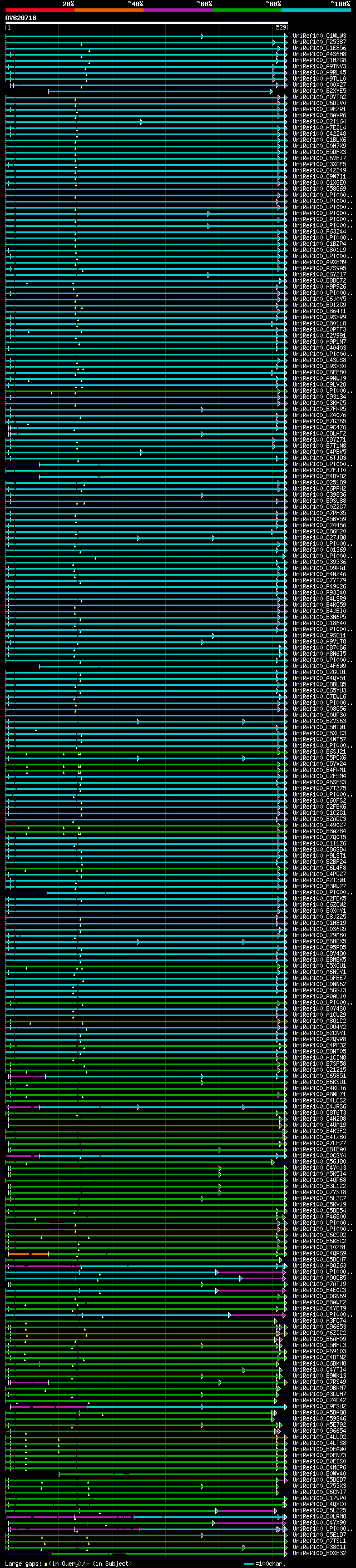The height and width of the screenshot is (1568, 356).
Task: Click label UniRef100_P69103
Action: pos(319,1351)
